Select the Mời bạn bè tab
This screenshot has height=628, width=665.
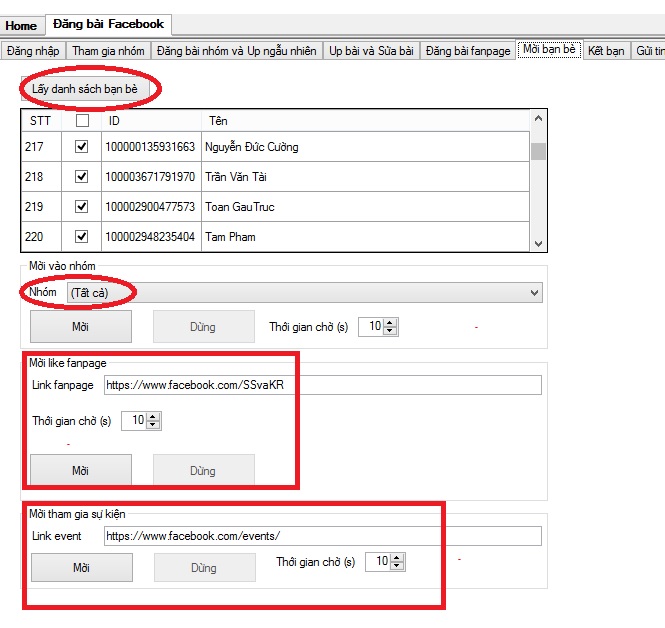coord(549,50)
